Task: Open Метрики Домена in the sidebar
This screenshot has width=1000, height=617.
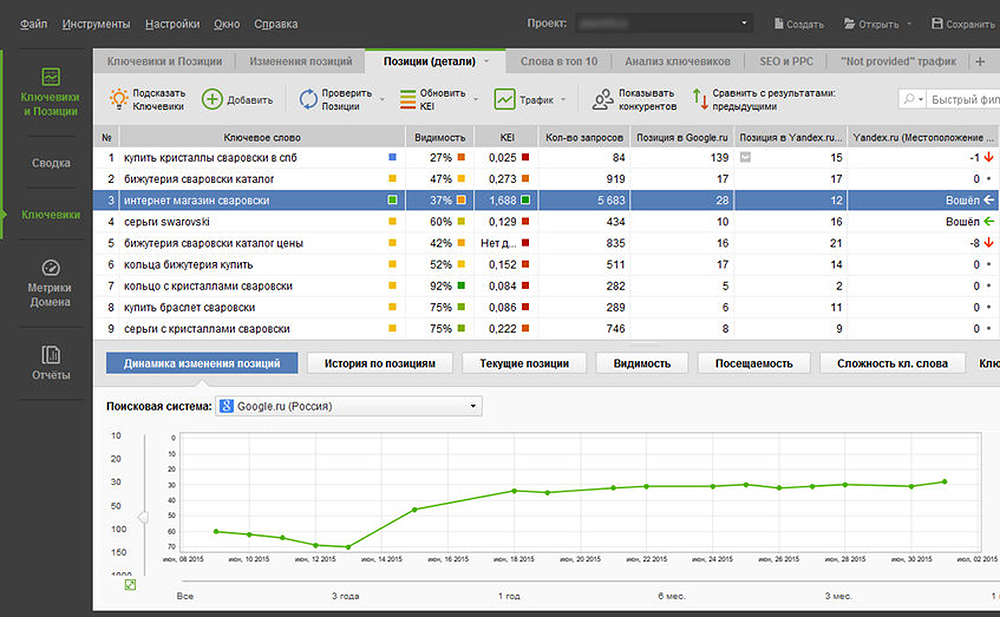Action: 50,283
